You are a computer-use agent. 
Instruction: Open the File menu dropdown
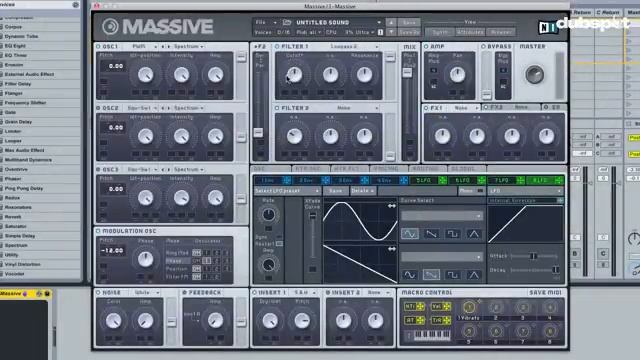point(266,22)
